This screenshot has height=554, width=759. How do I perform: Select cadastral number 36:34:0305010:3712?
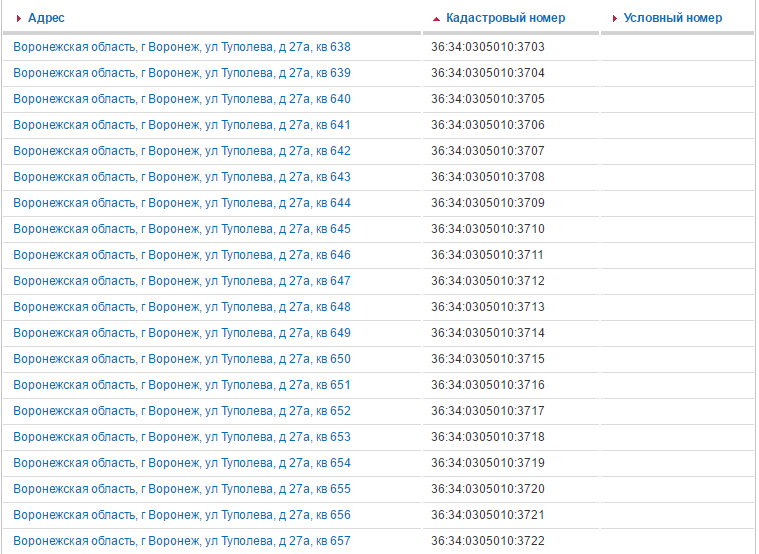[488, 281]
